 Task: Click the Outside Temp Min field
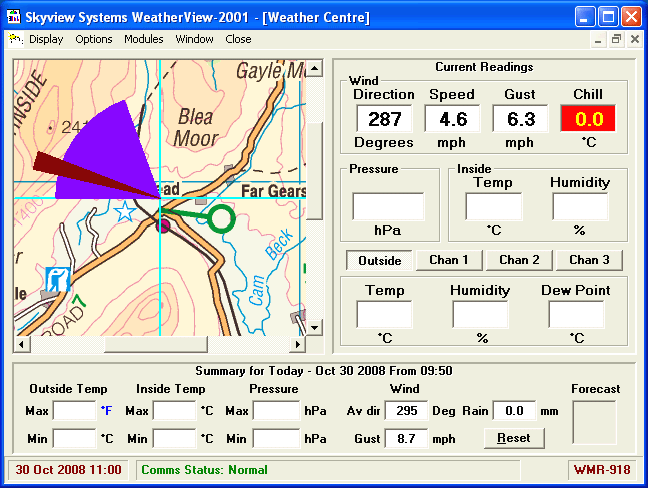(x=75, y=438)
